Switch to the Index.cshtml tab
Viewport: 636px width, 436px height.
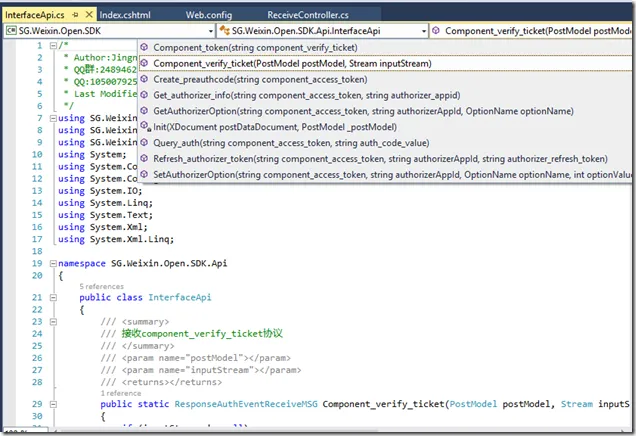click(x=125, y=15)
